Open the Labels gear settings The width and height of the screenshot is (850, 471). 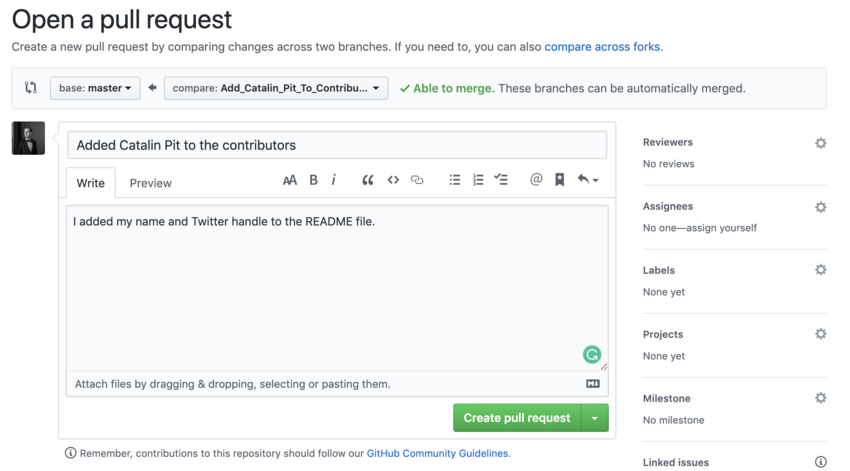pyautogui.click(x=821, y=270)
